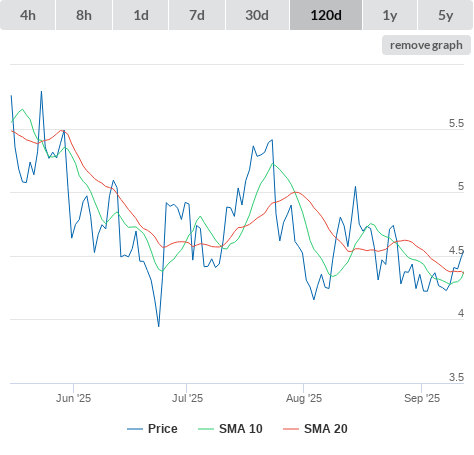Click the Sep '25 axis label
The image size is (474, 455).
click(x=422, y=398)
